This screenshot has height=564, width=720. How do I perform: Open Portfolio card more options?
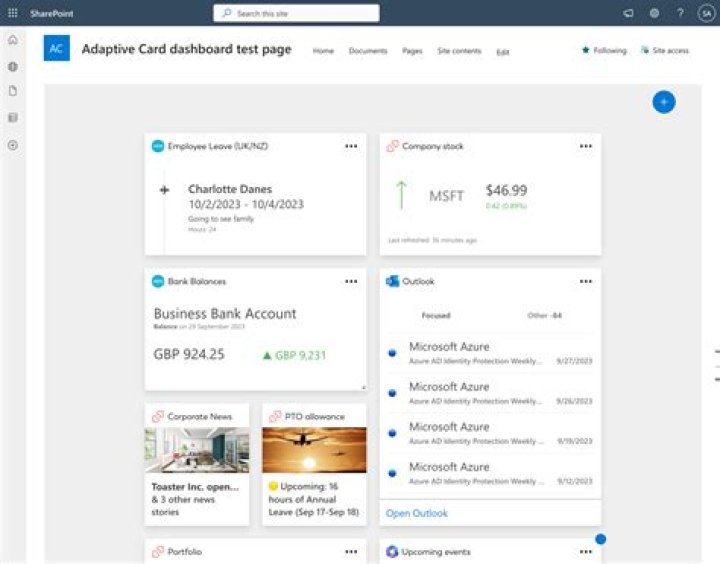[x=351, y=552]
